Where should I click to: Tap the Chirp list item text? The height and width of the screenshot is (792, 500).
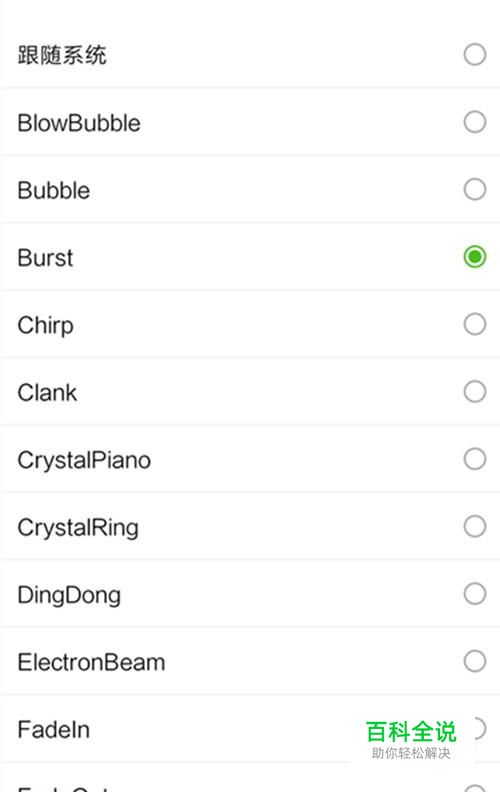click(45, 325)
